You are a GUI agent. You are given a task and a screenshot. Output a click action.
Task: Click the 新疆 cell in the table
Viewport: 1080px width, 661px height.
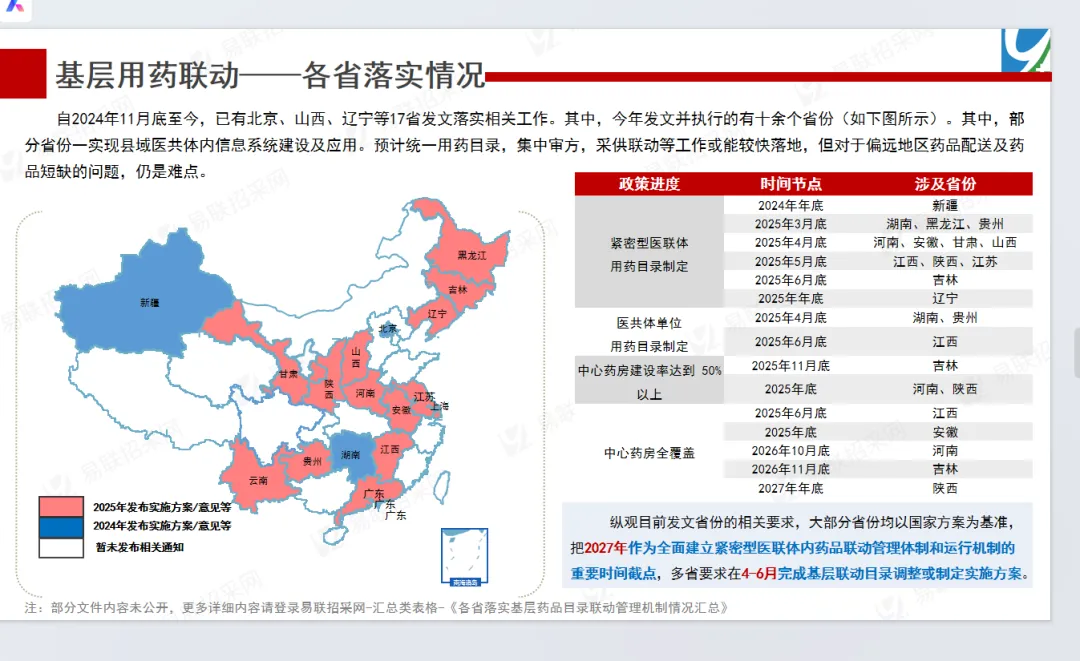tap(945, 205)
